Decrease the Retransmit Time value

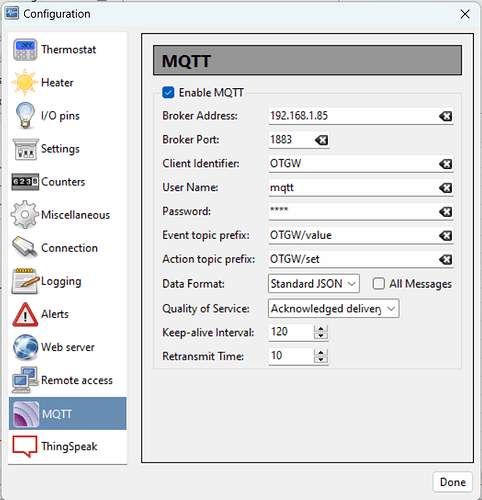(x=321, y=360)
